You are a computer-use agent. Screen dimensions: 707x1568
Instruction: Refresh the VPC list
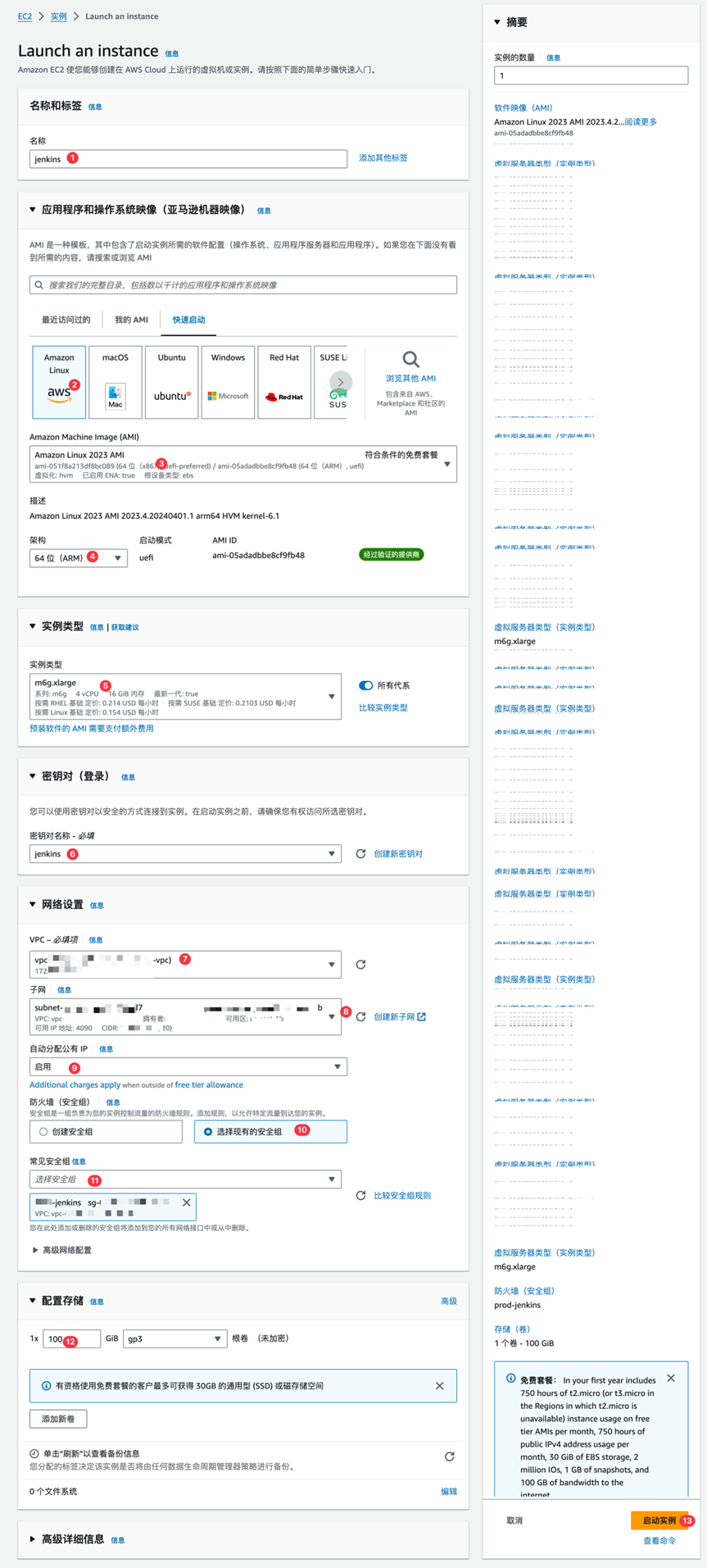click(x=360, y=965)
